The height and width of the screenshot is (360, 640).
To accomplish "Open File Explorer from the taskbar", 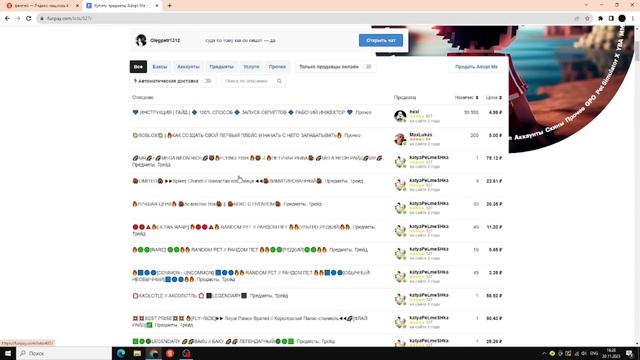I will [137, 353].
